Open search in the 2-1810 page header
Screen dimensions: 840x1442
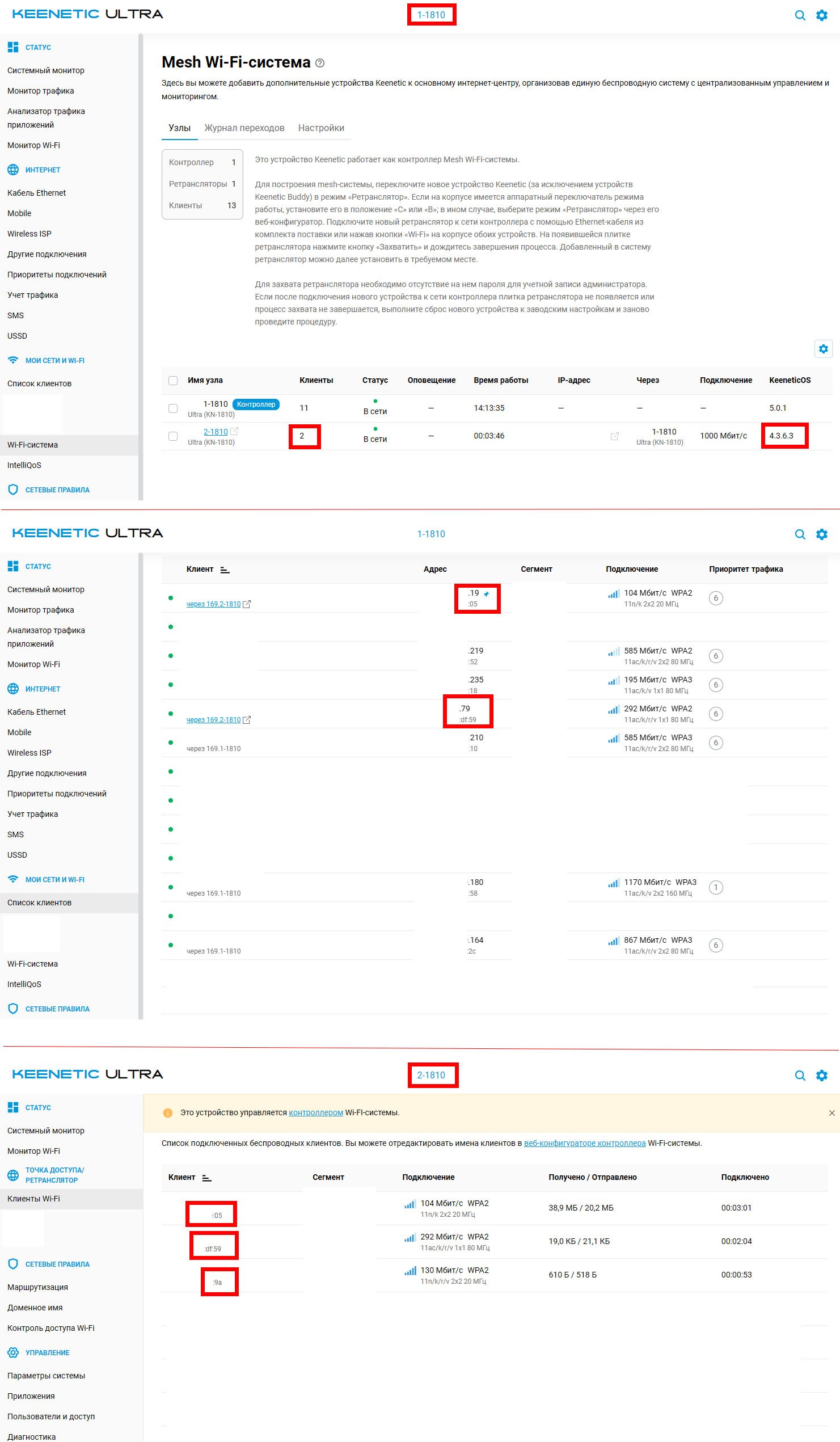coord(800,1074)
